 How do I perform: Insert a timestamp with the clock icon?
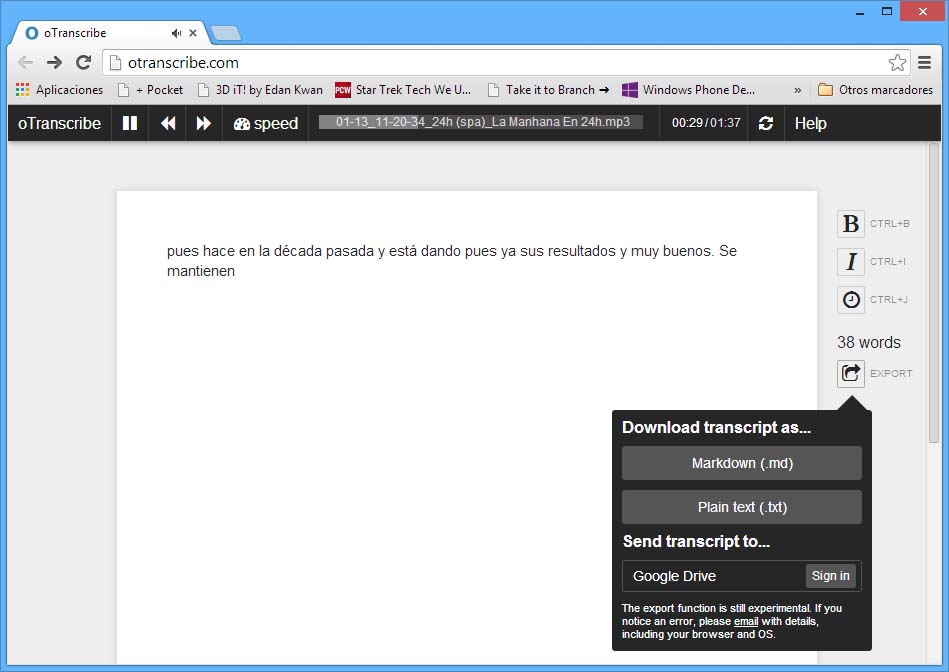coord(851,300)
